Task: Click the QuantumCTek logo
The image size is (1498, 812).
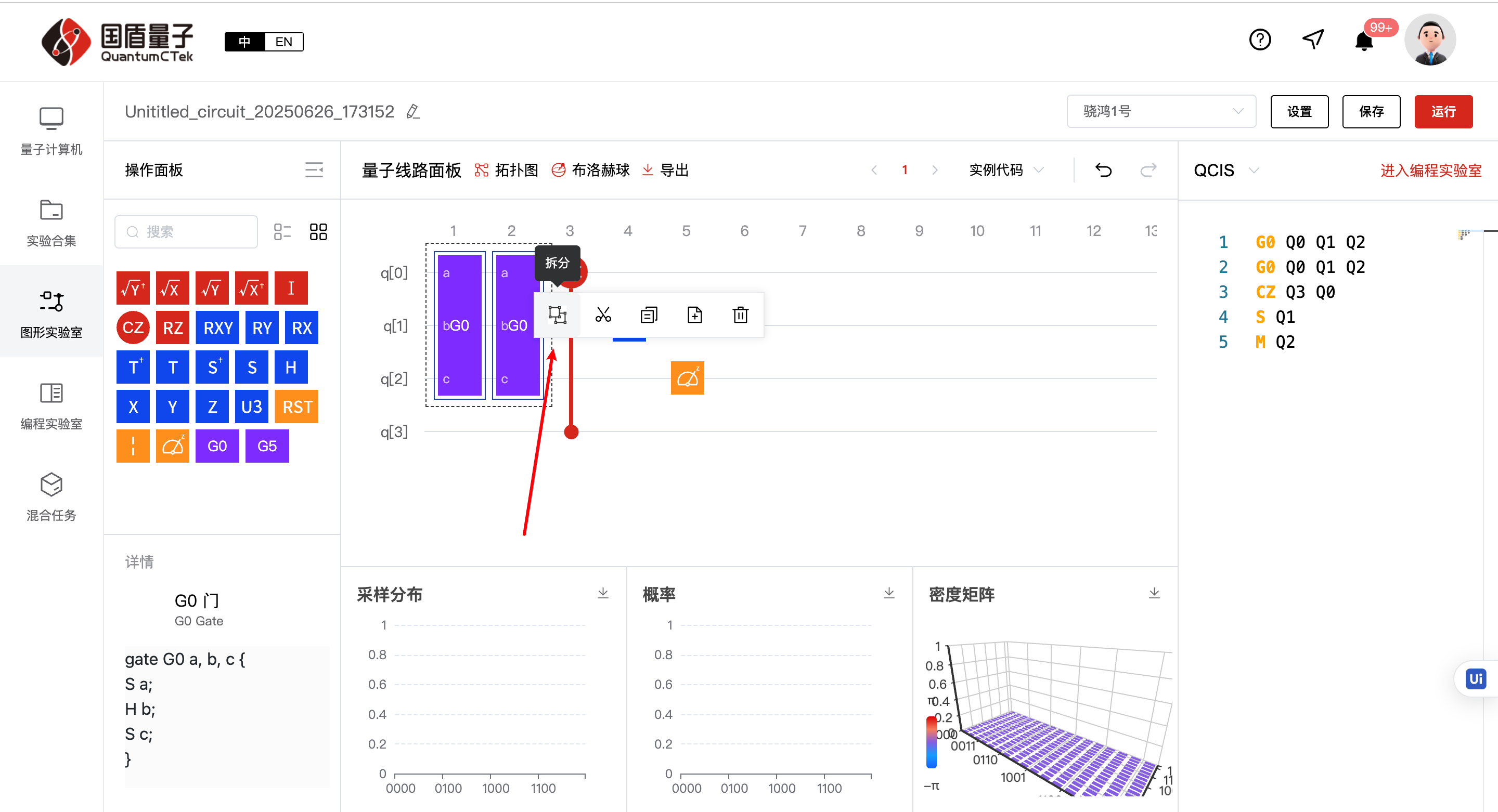Action: coord(117,41)
